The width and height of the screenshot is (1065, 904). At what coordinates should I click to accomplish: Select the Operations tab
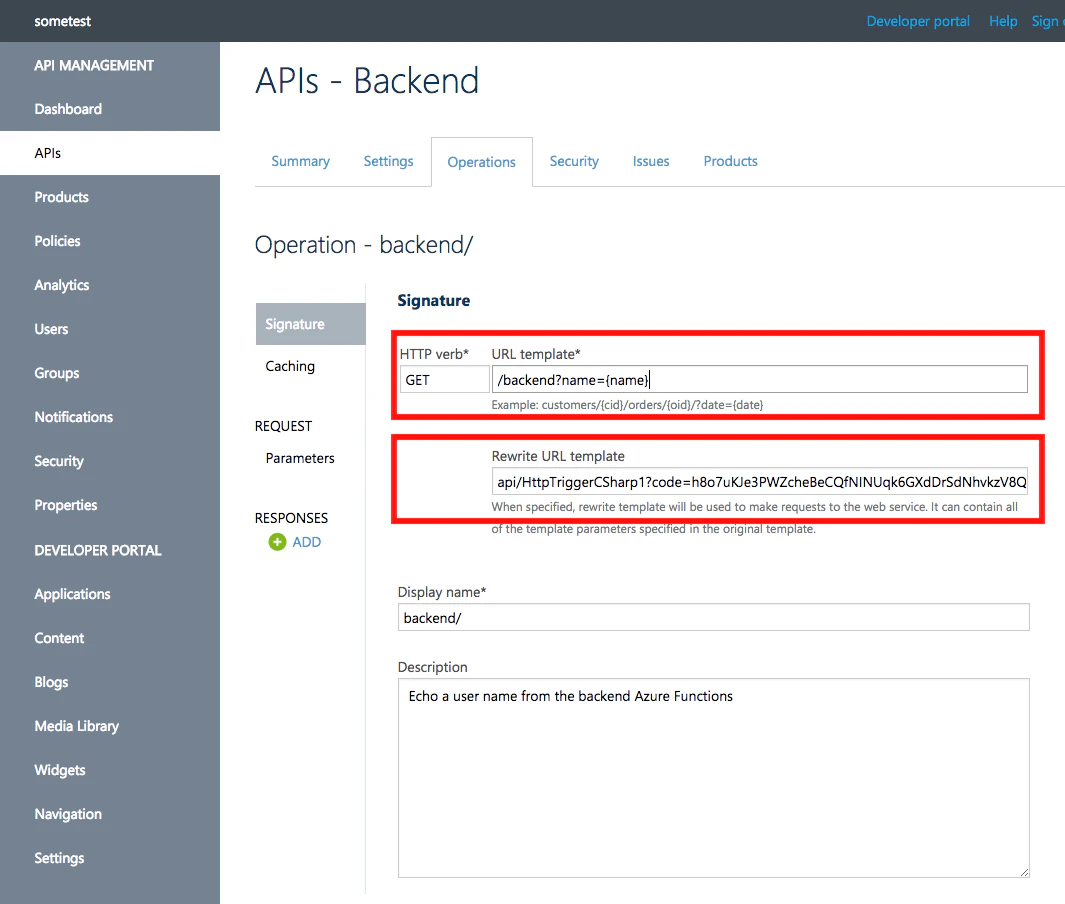(482, 162)
